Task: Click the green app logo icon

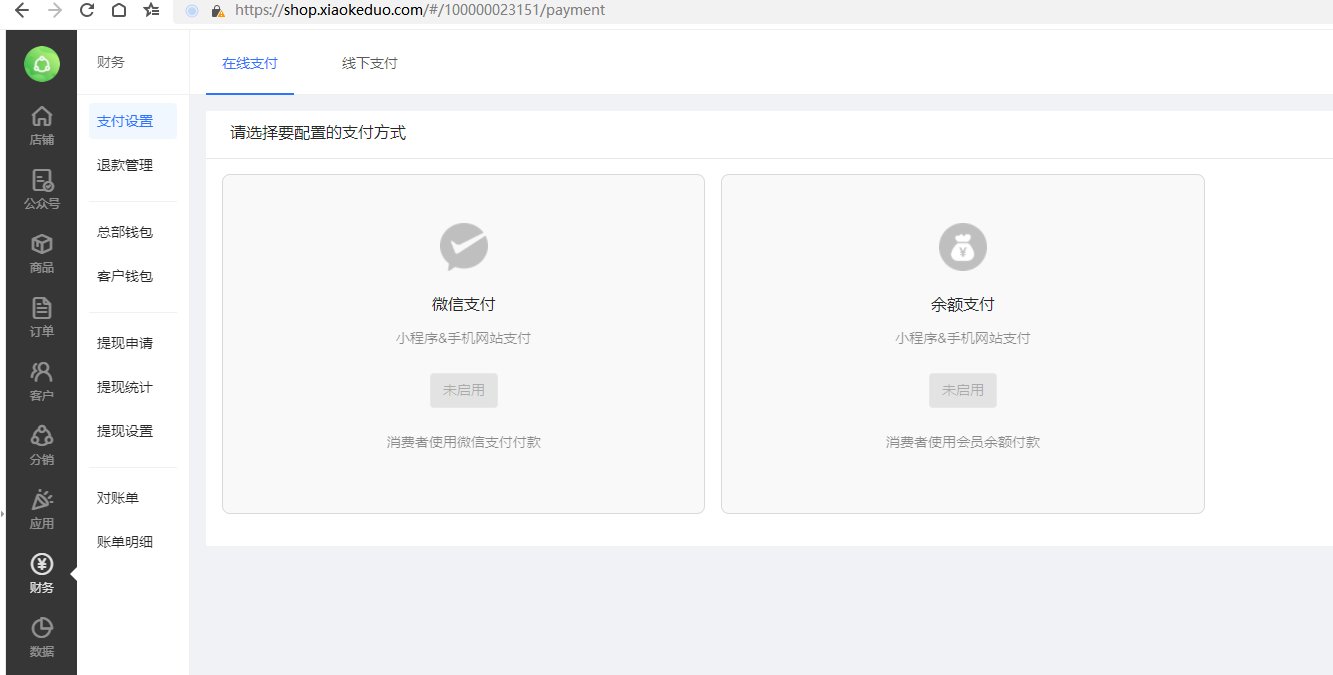Action: (x=42, y=64)
